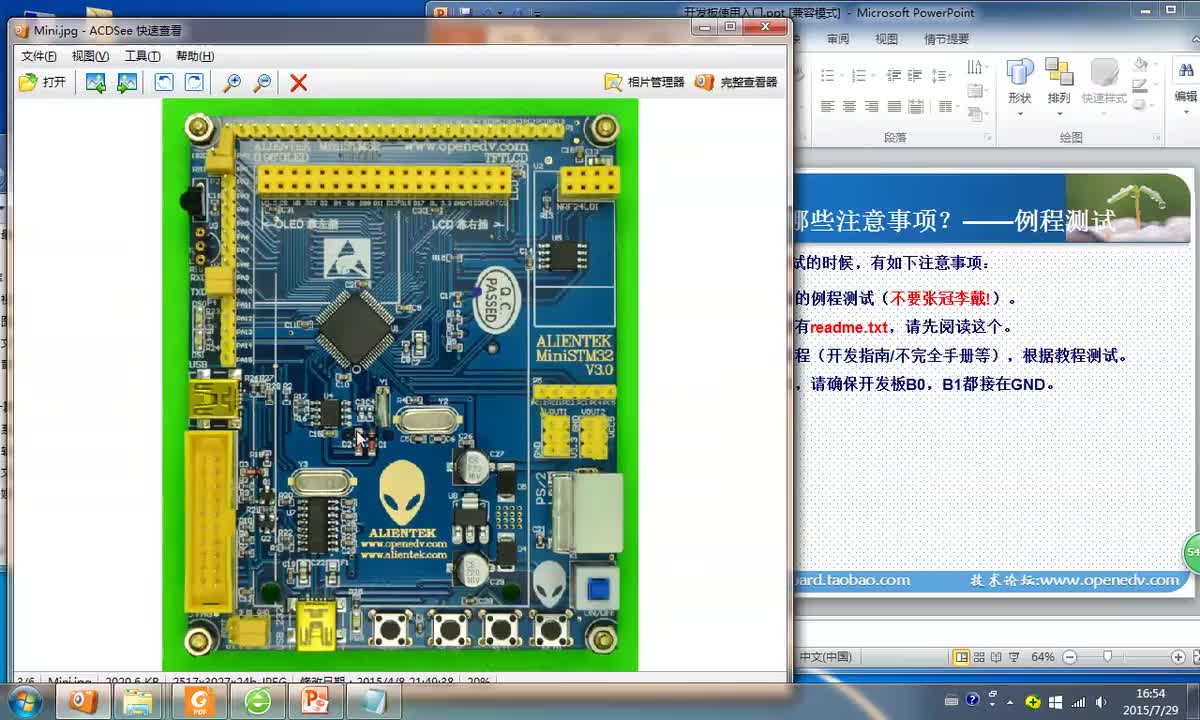Open the 视图(V) menu in ACDSee
This screenshot has width=1200, height=720.
(90, 56)
